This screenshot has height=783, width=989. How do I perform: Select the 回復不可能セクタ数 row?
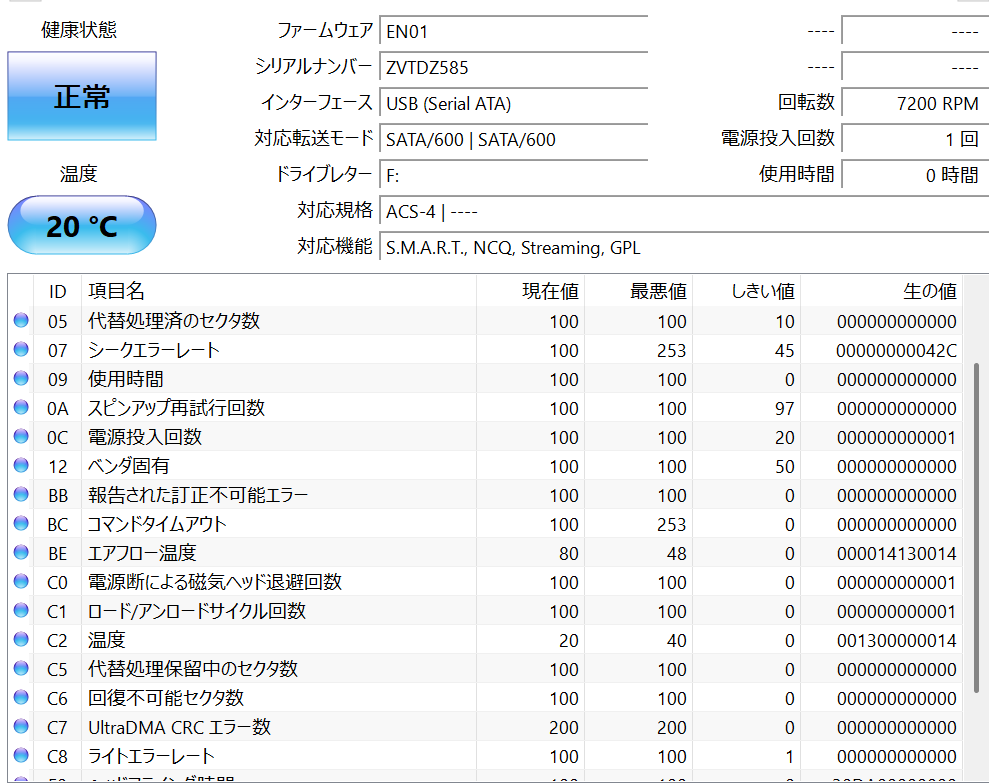[x=486, y=698]
